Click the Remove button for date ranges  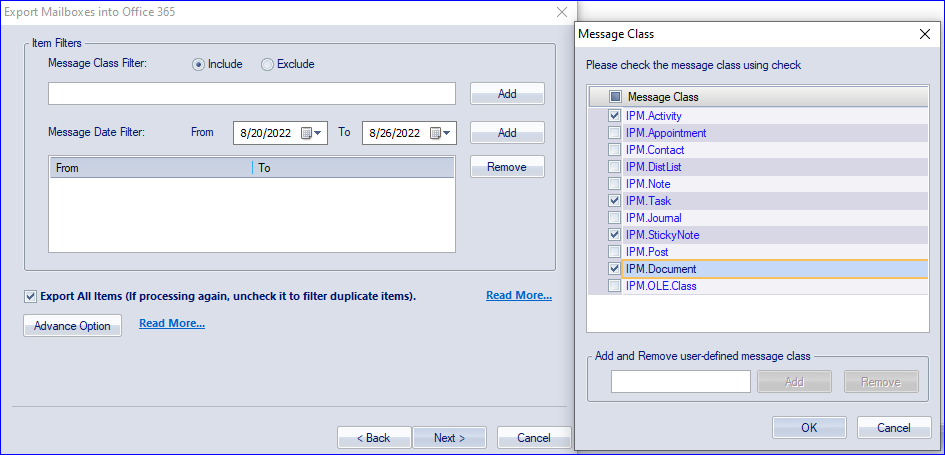(507, 167)
